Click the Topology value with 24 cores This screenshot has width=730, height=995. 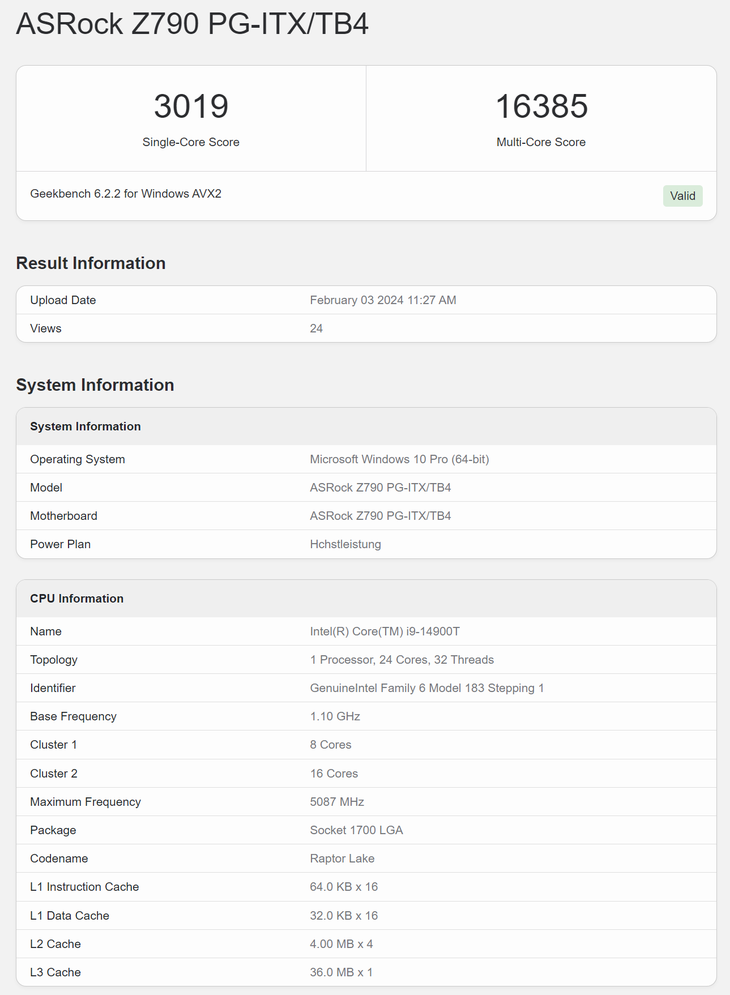402,660
